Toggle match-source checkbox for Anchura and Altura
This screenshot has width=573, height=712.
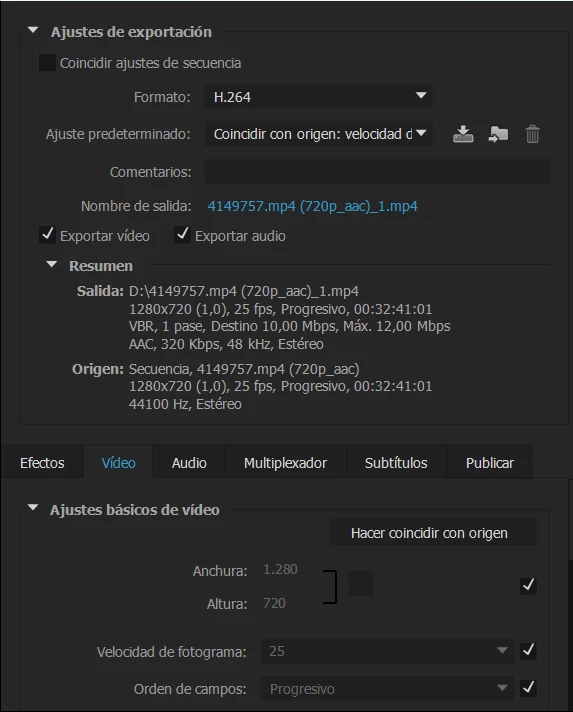(528, 585)
